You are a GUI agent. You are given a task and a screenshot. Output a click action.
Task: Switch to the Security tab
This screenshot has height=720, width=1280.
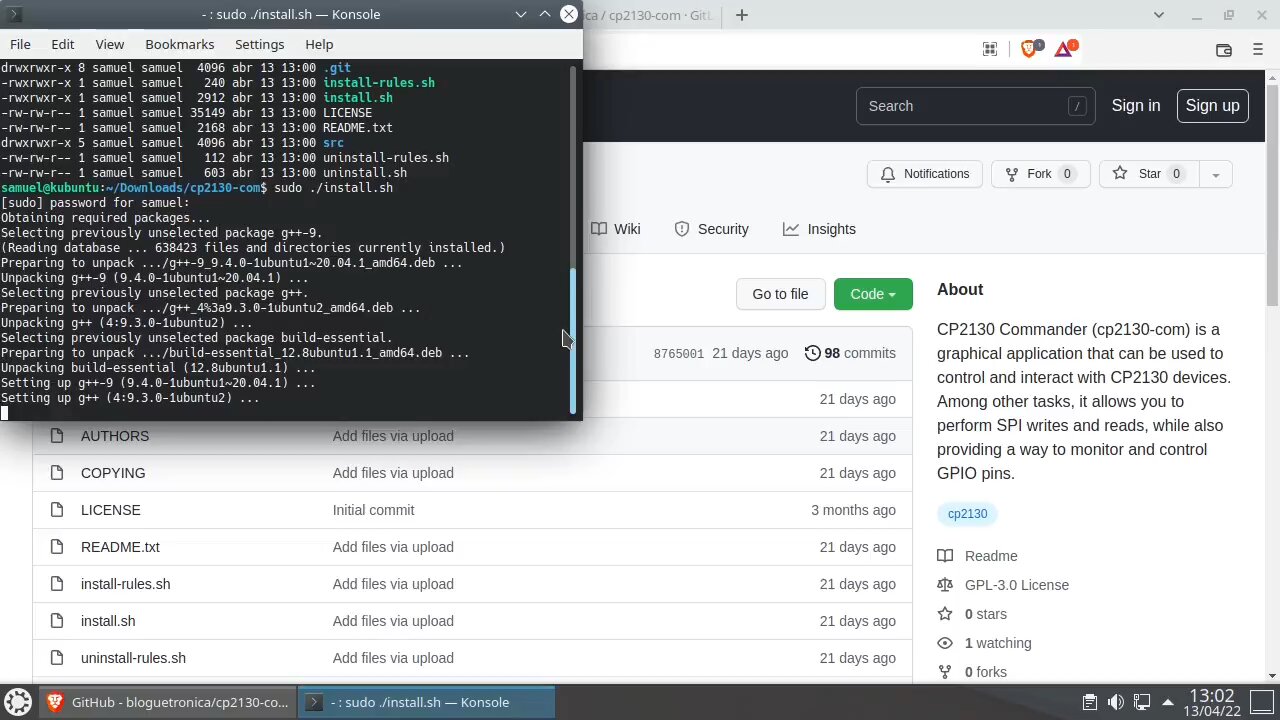pyautogui.click(x=711, y=229)
